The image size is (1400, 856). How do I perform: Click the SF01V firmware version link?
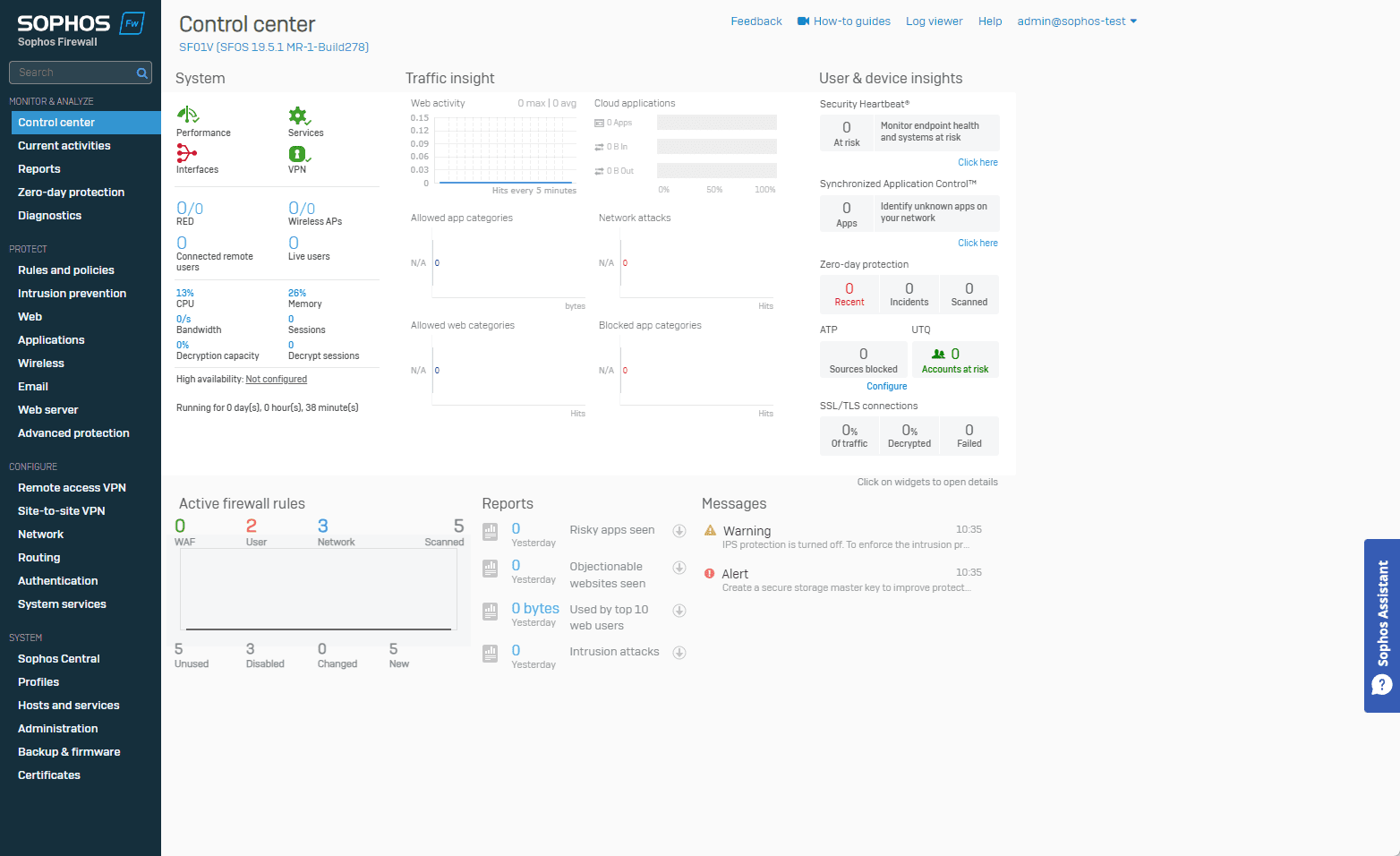point(274,47)
